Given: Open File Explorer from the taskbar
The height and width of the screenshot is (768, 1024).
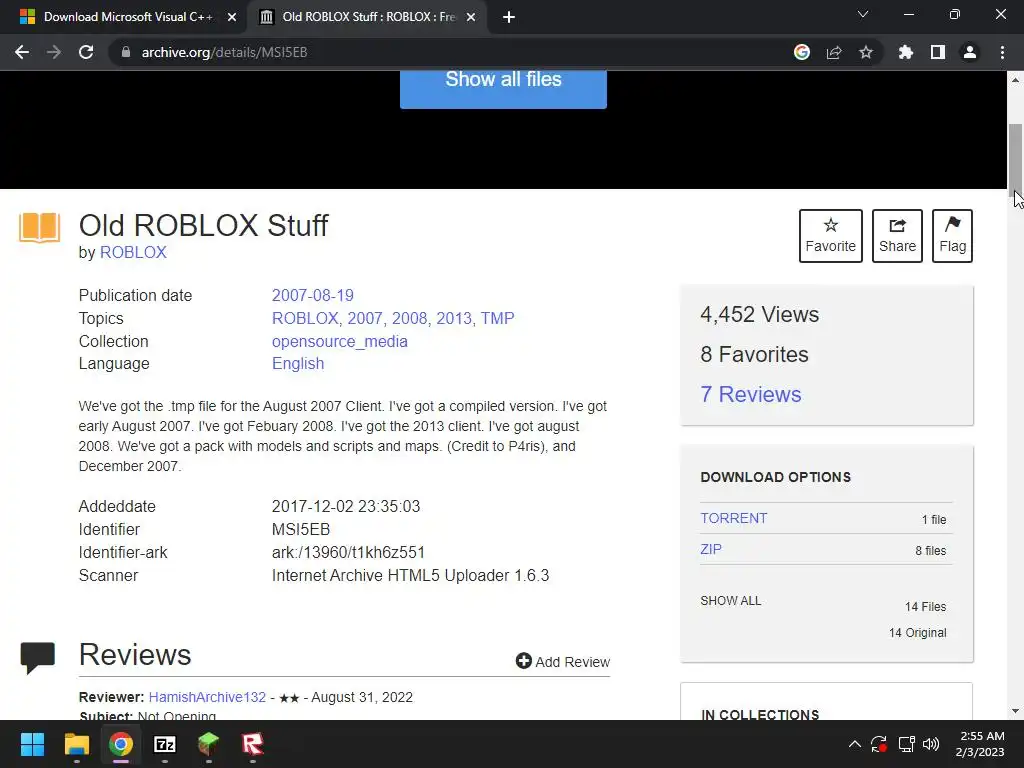Looking at the screenshot, I should [x=76, y=744].
